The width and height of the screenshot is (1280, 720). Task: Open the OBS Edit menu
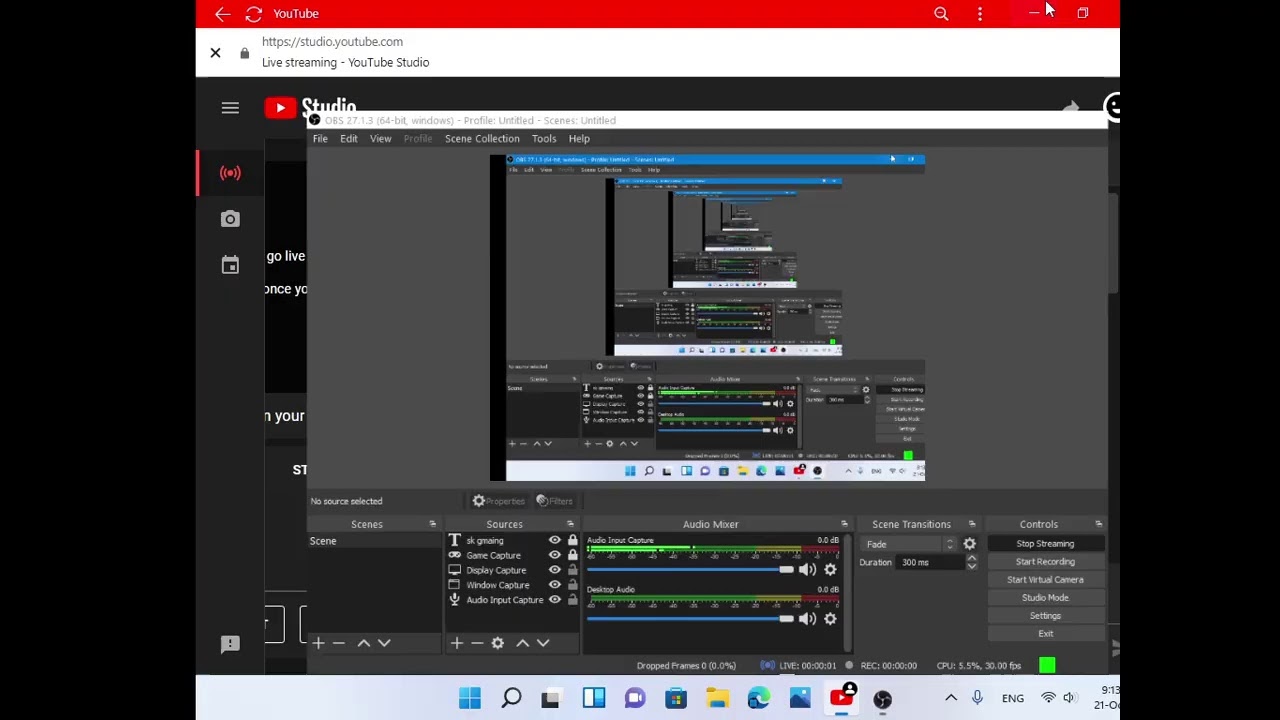[348, 139]
